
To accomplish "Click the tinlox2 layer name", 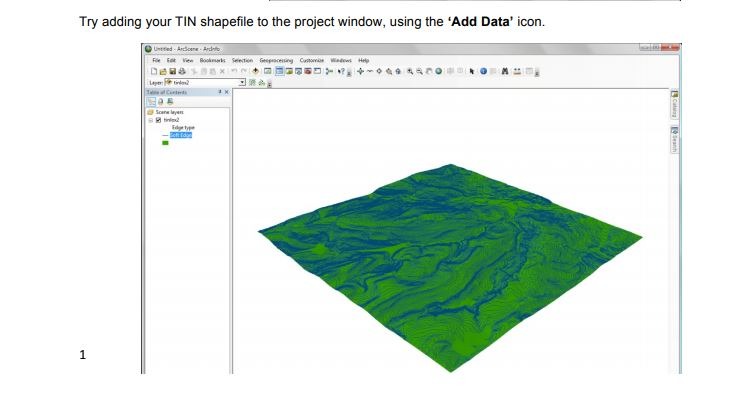I will pyautogui.click(x=171, y=120).
